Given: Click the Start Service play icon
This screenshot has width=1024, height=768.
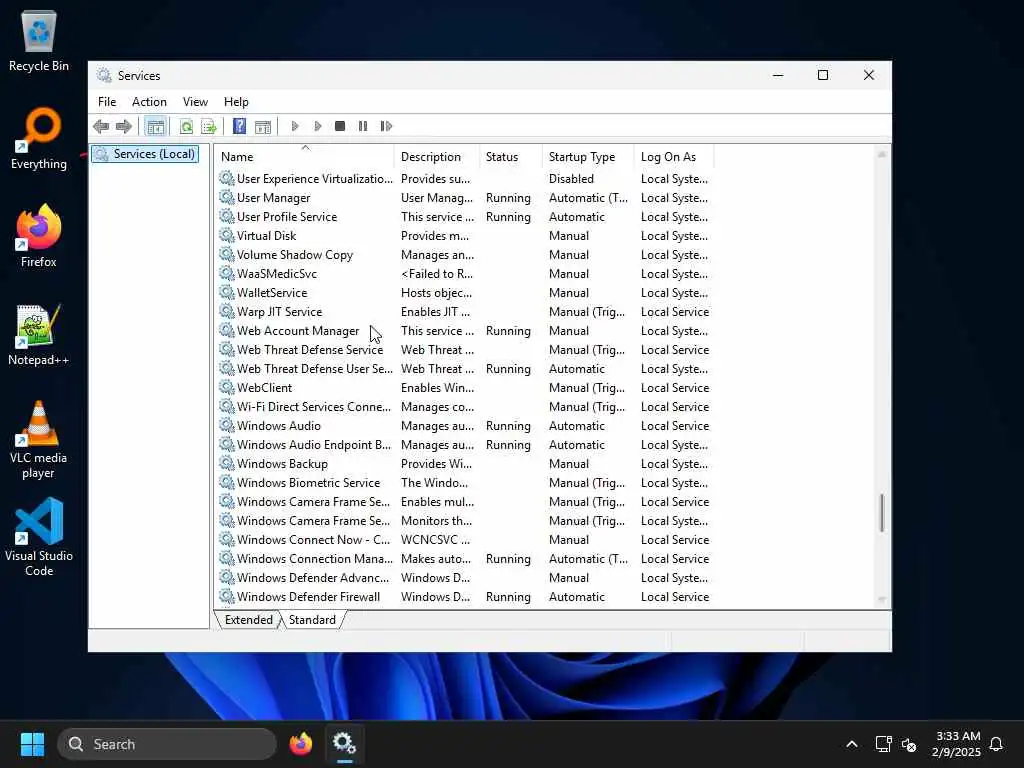Looking at the screenshot, I should pos(295,126).
